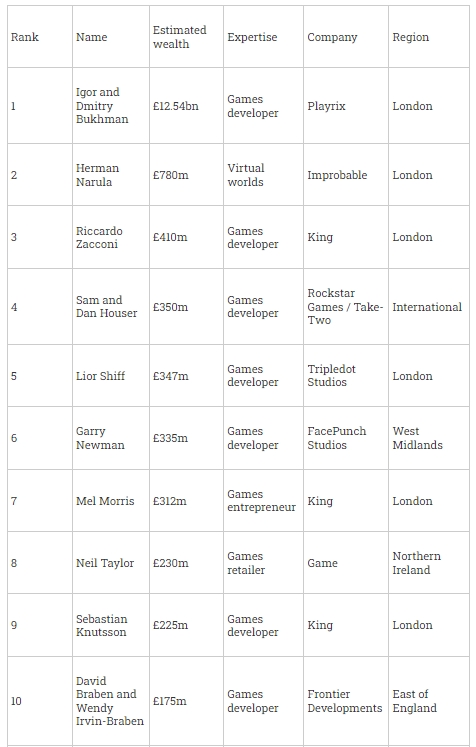Click the Improbable company cell
476x747 pixels.
click(x=346, y=174)
